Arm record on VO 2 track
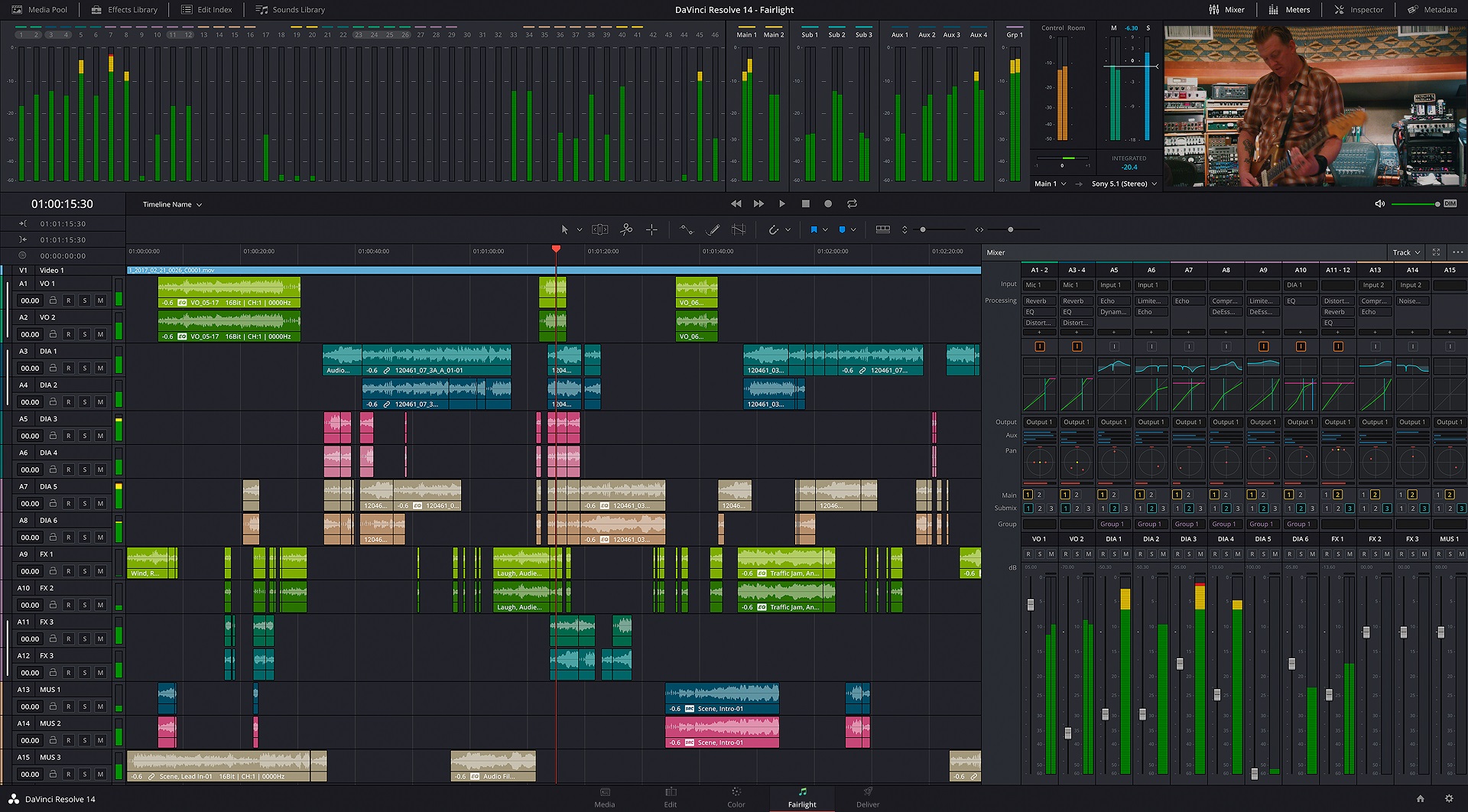Viewport: 1468px width, 812px height. click(x=69, y=334)
